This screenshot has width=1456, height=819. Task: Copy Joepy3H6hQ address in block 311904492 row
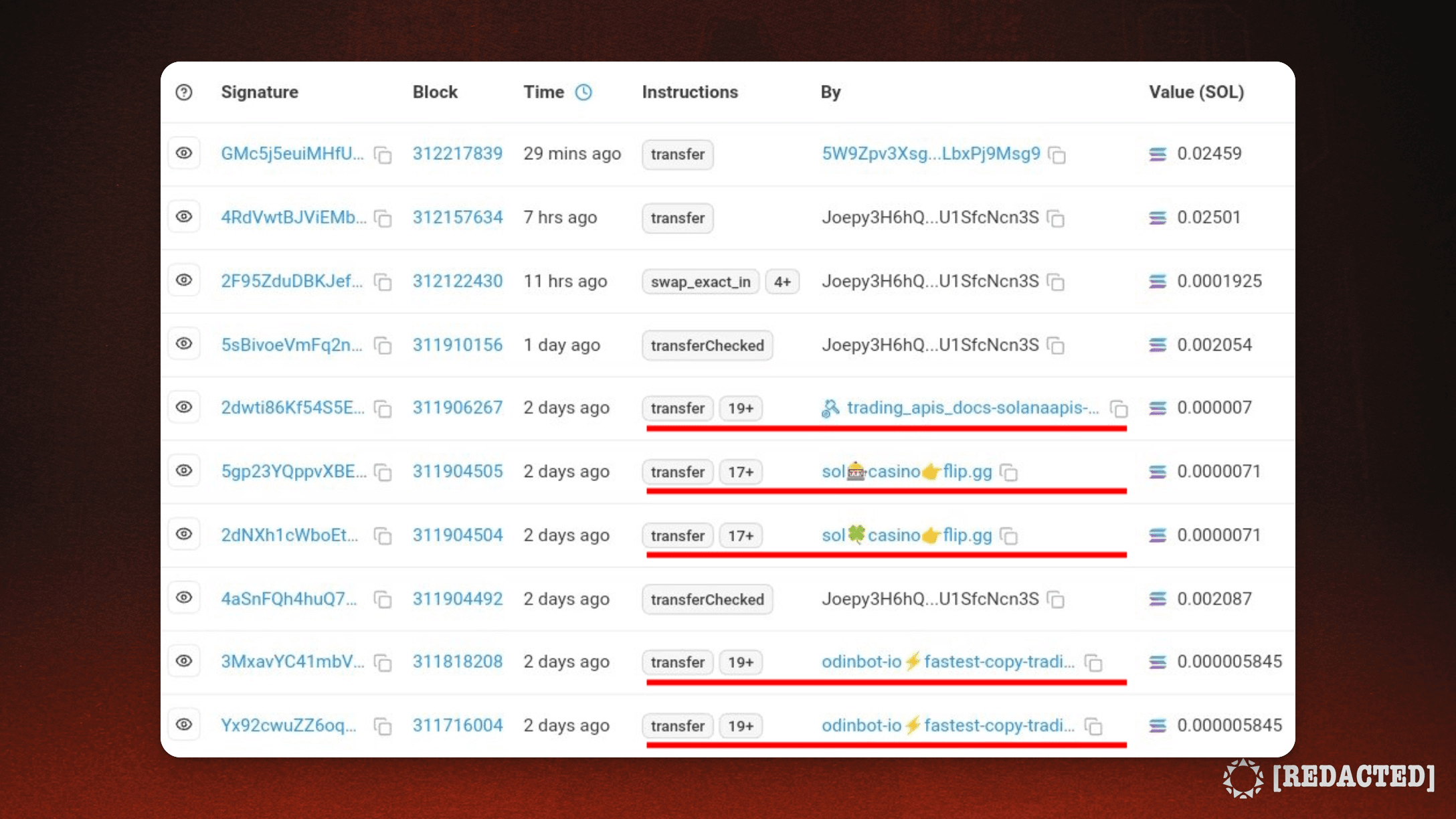[x=1056, y=600]
